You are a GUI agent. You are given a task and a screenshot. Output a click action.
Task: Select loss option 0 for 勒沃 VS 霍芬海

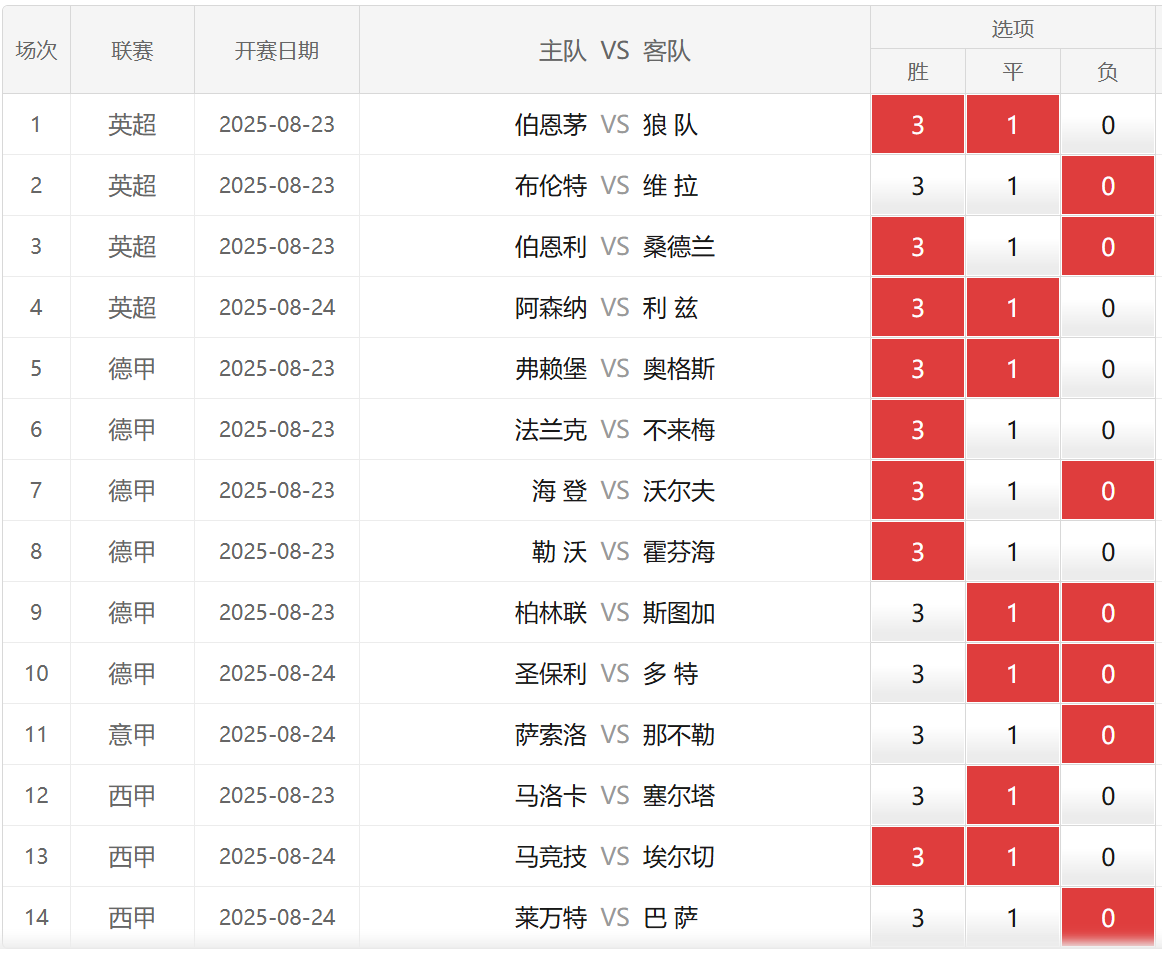1107,551
